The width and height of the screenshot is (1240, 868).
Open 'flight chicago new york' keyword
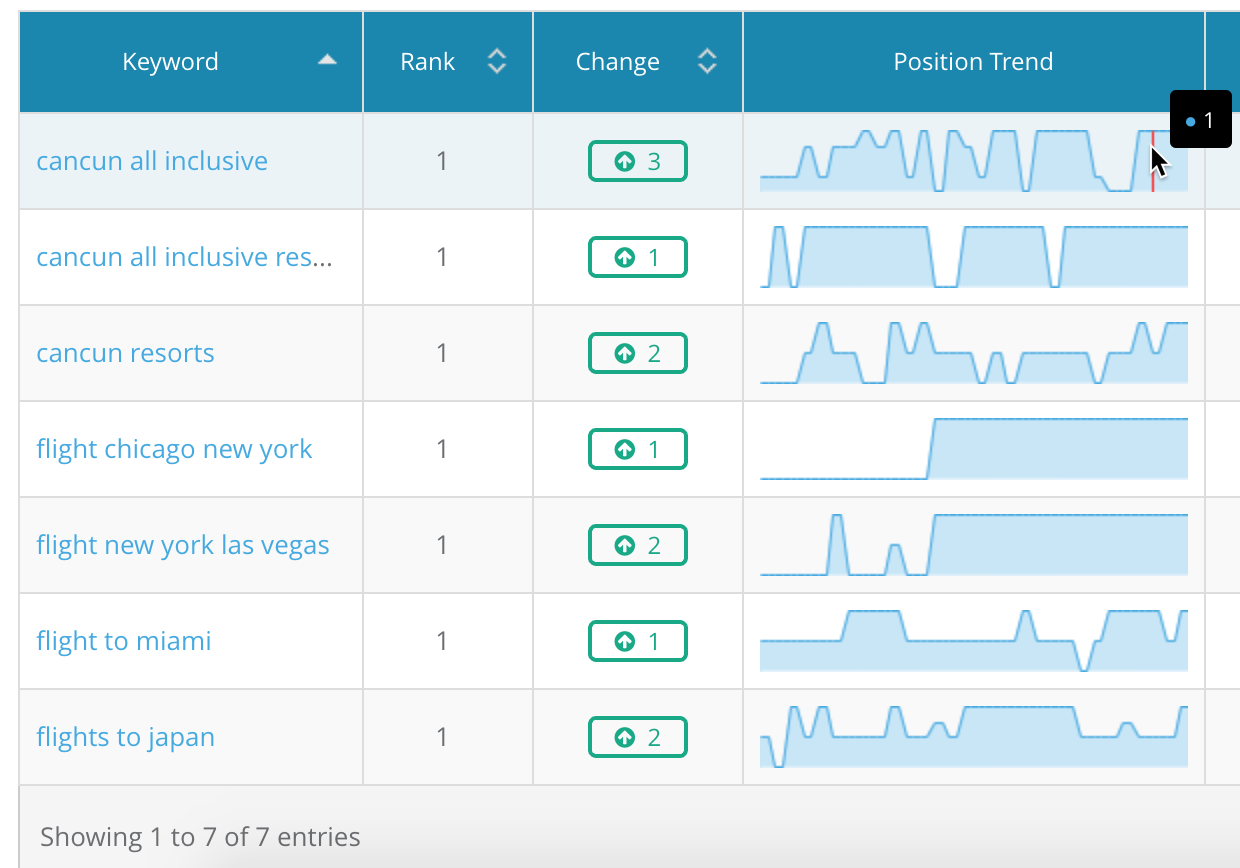tap(174, 449)
